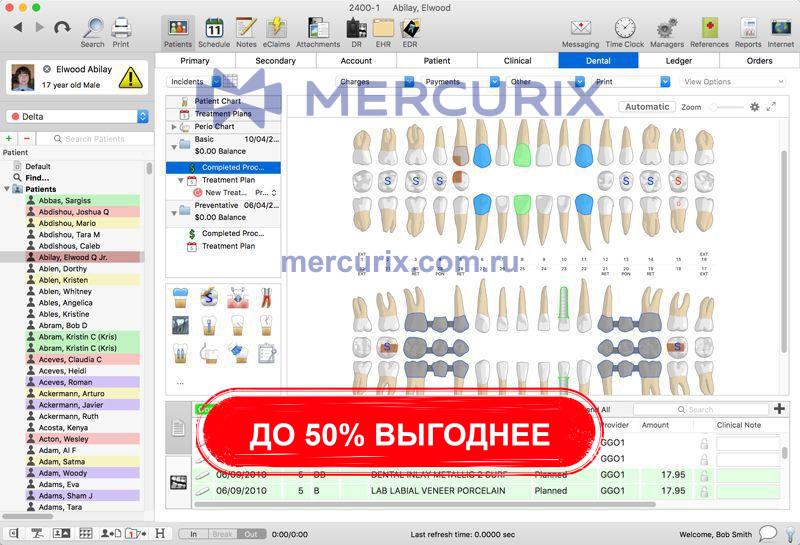Click the Search Patients field
Image resolution: width=800 pixels, height=545 pixels.
tap(95, 138)
